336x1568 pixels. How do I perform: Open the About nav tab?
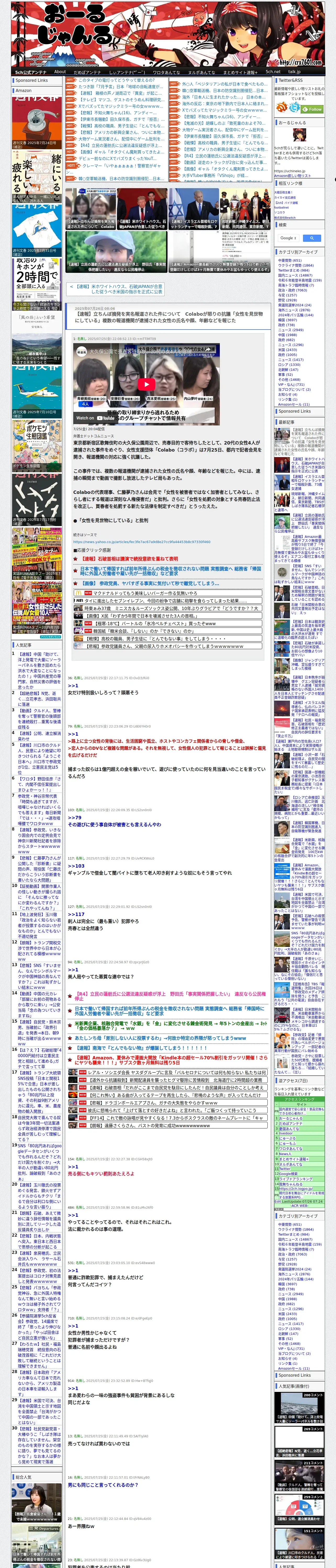60,72
